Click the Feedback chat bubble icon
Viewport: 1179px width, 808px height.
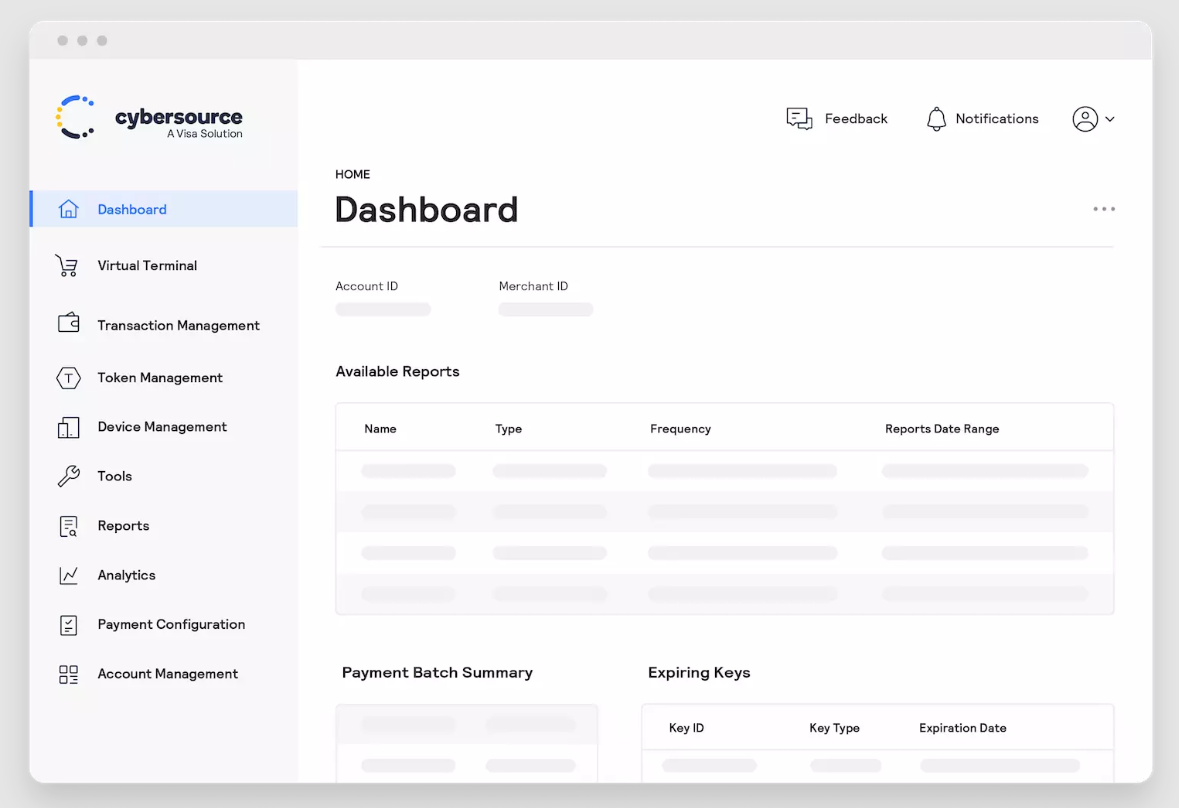(799, 119)
